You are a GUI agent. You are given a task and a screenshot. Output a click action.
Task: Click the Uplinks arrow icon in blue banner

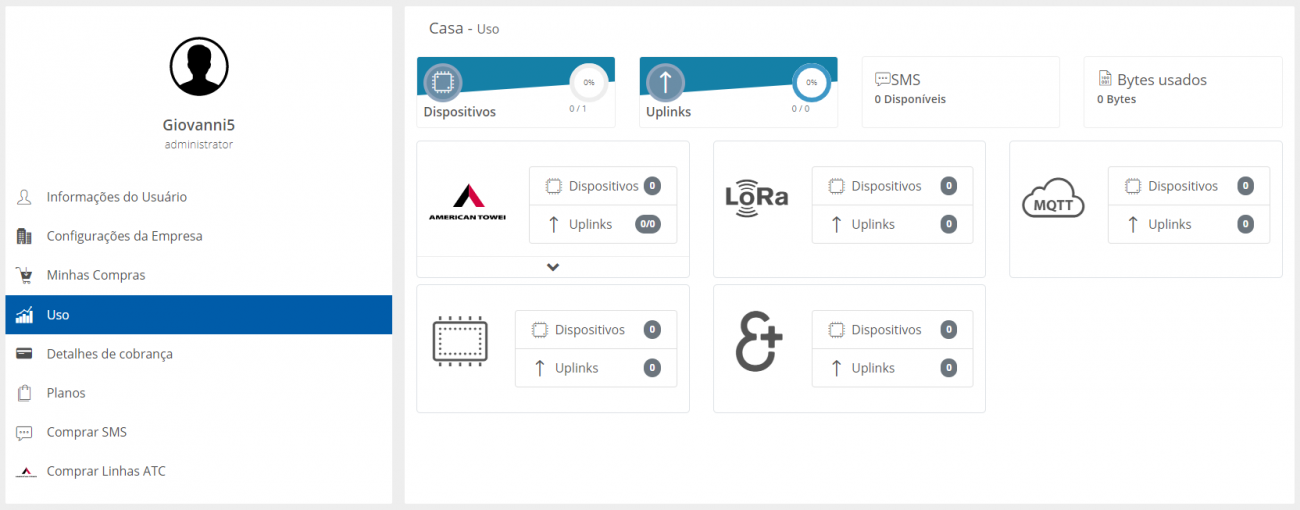(x=665, y=82)
